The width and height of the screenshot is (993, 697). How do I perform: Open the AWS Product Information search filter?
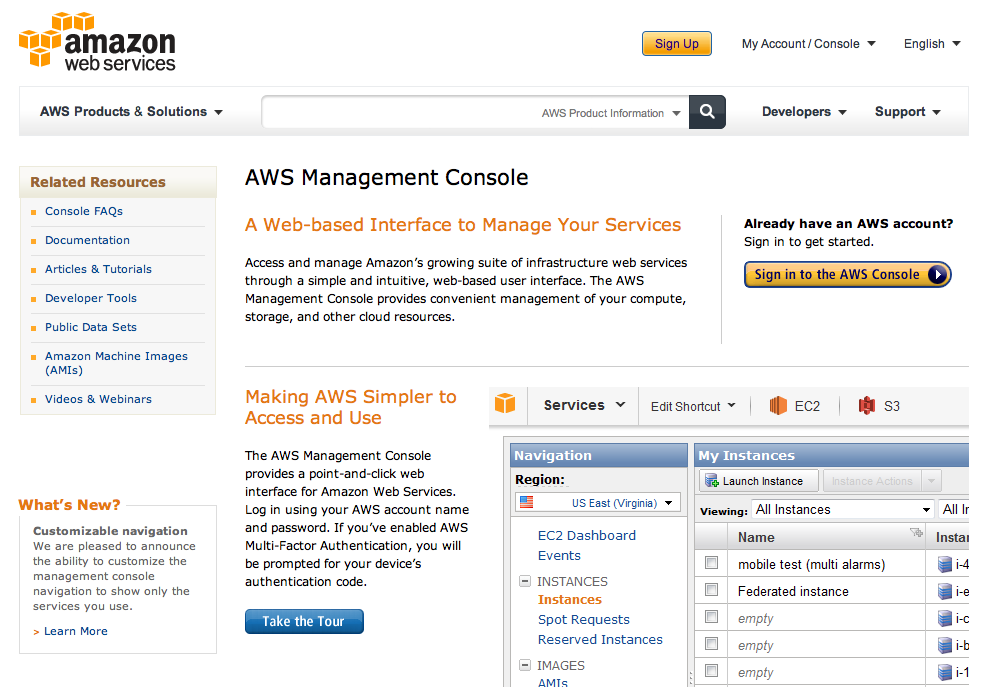610,113
